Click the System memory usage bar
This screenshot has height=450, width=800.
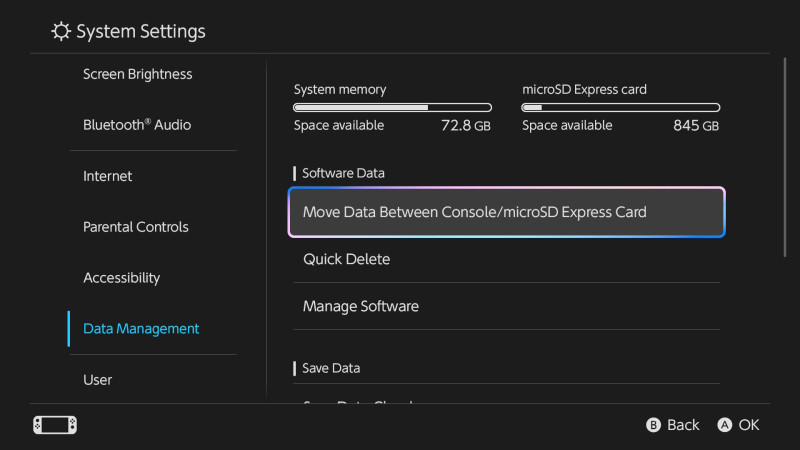click(392, 107)
